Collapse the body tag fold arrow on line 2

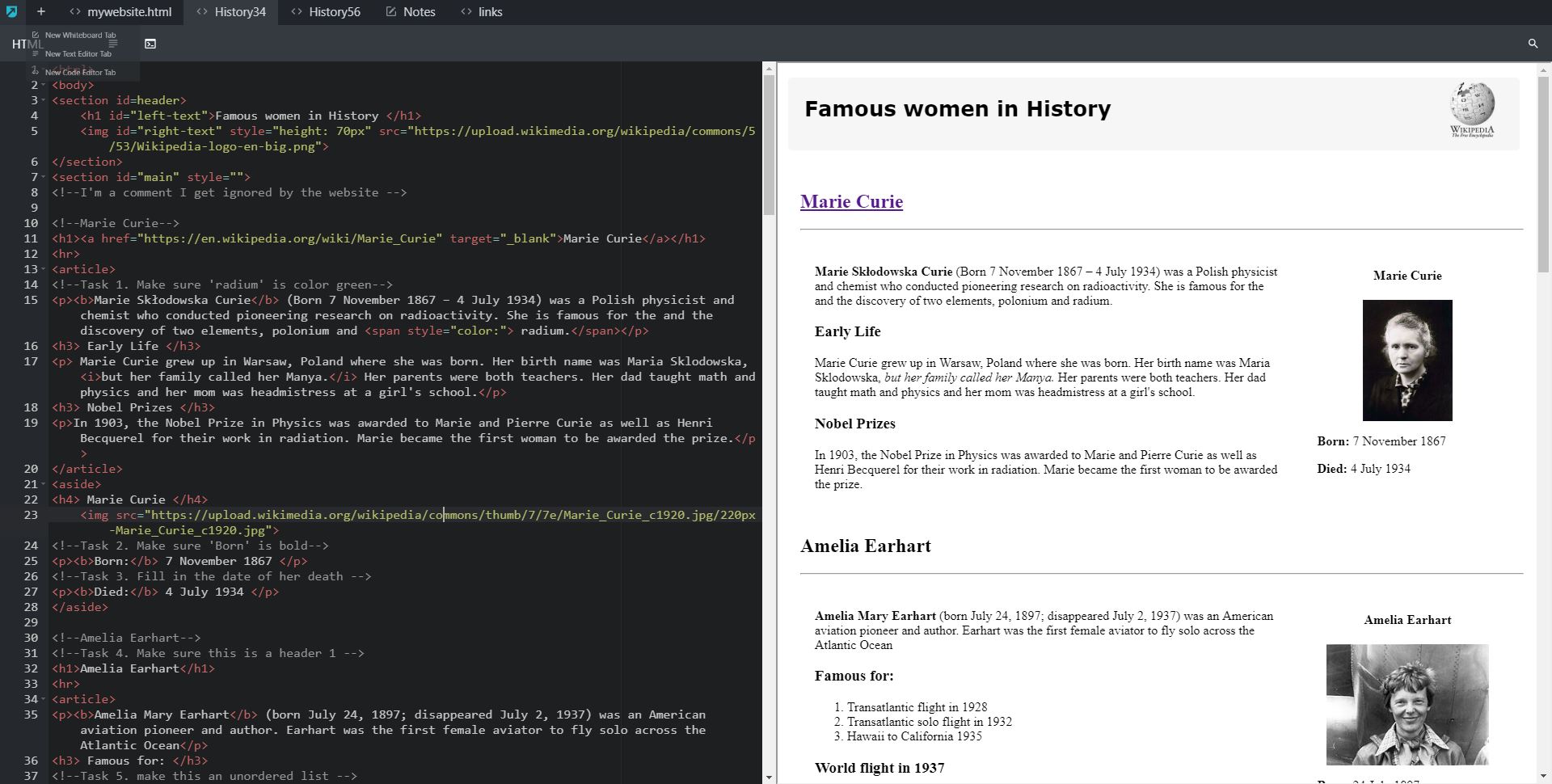pyautogui.click(x=43, y=85)
